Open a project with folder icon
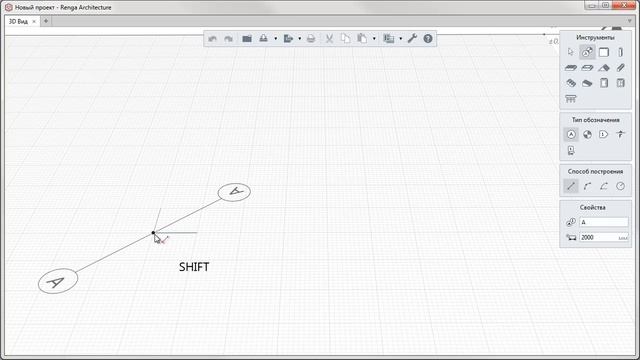640x360 pixels. point(247,39)
